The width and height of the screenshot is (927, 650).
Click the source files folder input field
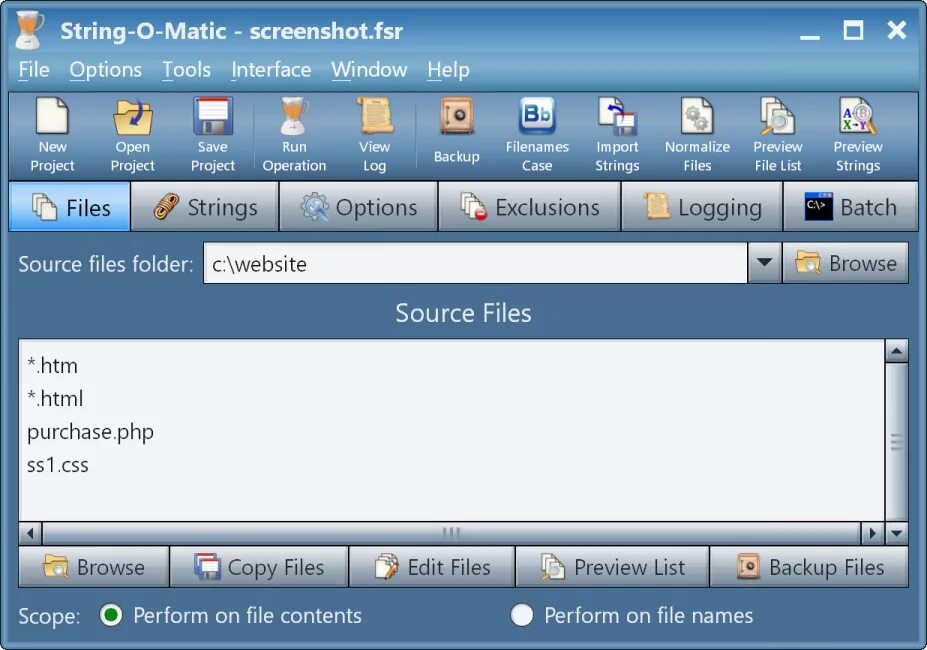pyautogui.click(x=475, y=263)
